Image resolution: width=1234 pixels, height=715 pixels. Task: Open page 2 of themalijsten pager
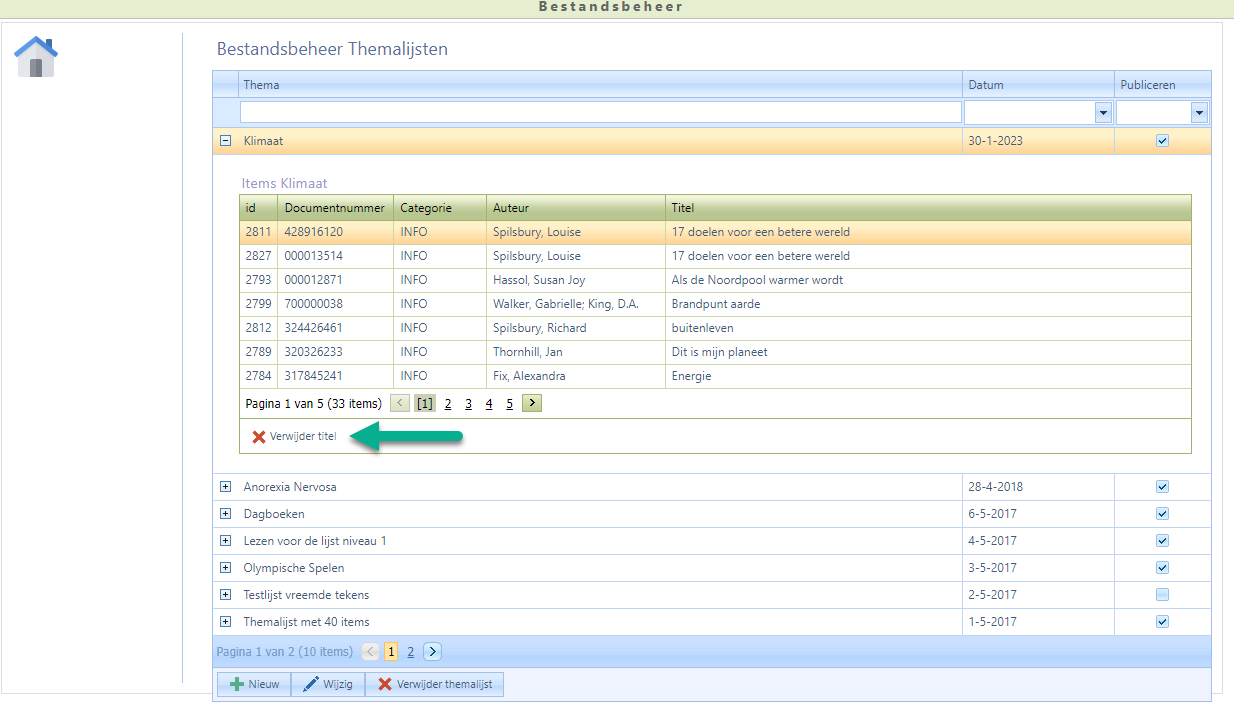[x=410, y=651]
